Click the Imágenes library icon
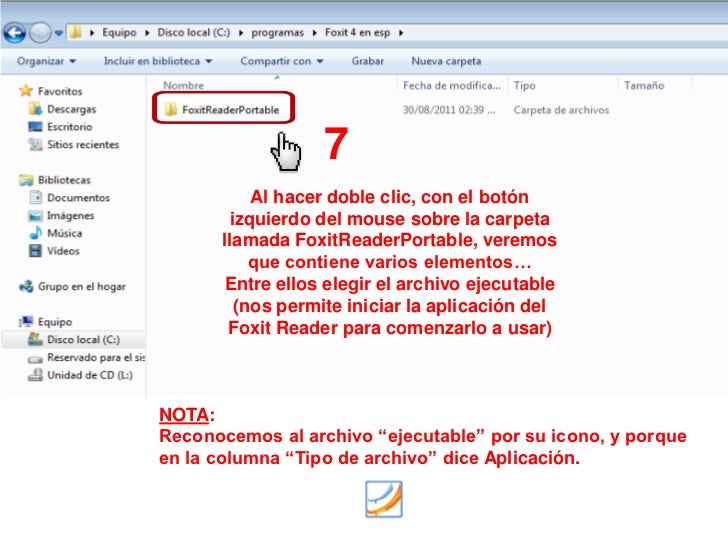728x546 pixels. [x=35, y=215]
